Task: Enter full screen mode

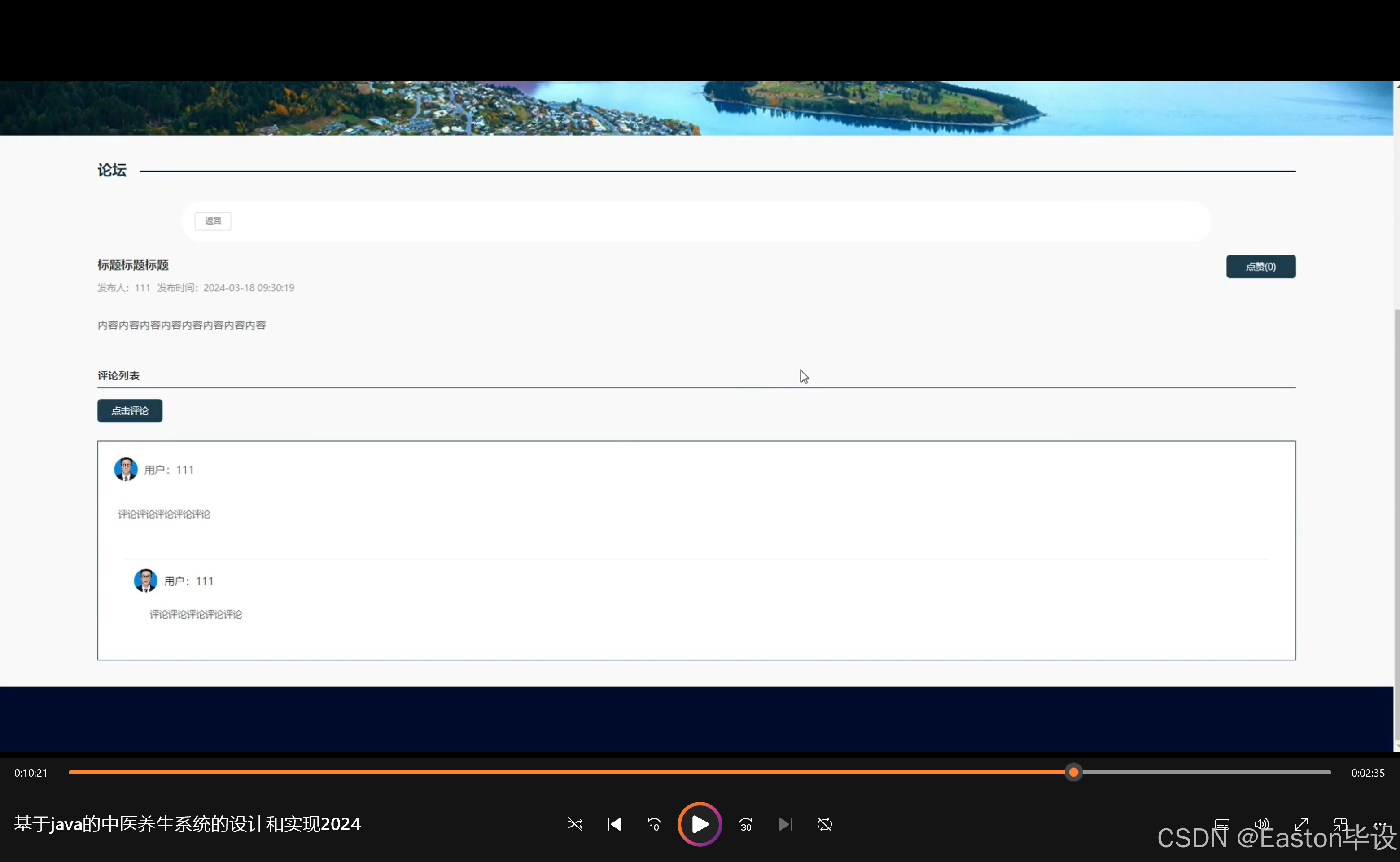Action: (1301, 824)
